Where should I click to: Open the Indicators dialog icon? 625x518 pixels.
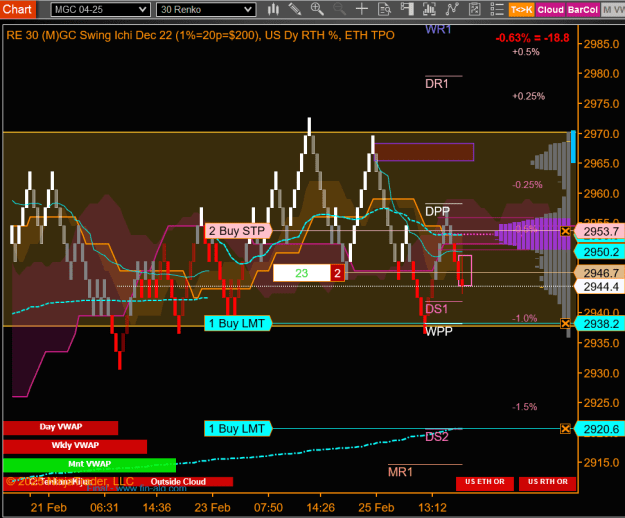click(452, 9)
